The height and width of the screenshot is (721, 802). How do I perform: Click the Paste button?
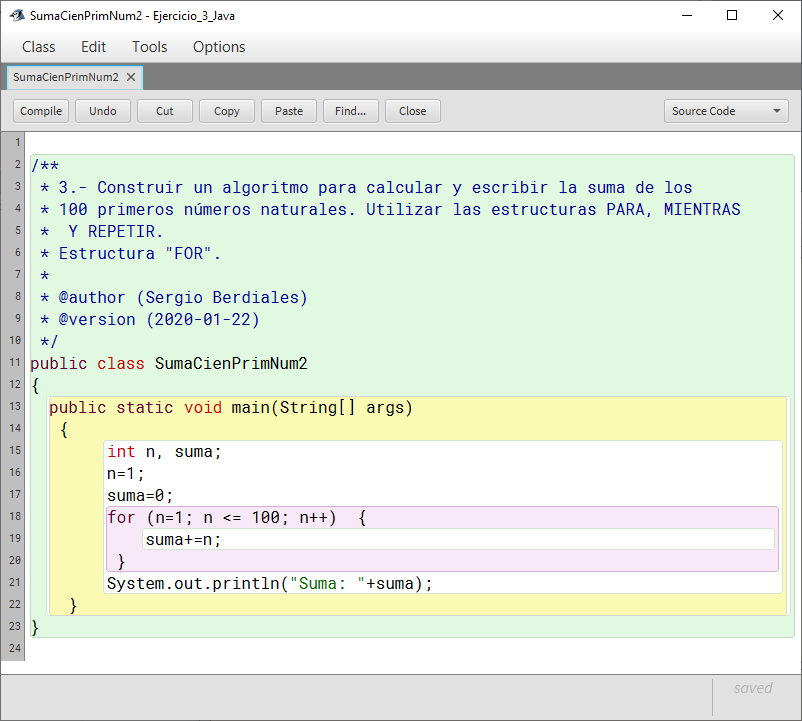click(x=289, y=111)
